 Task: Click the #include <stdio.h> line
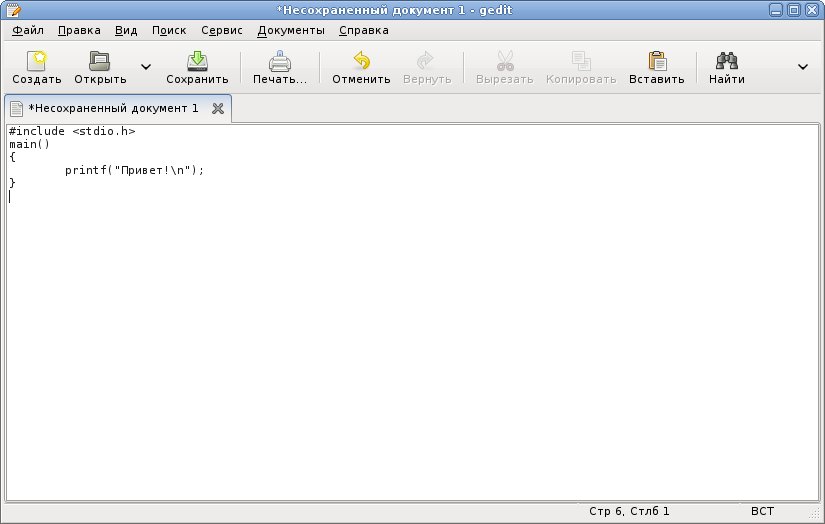click(72, 131)
